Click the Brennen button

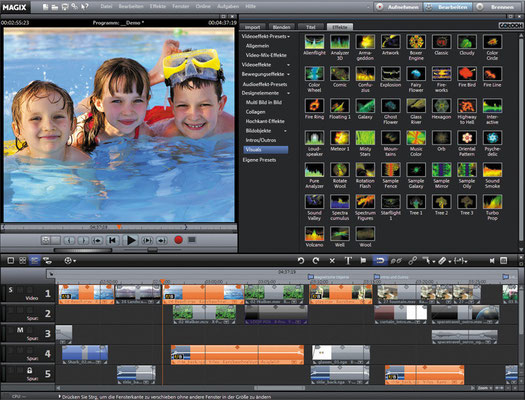tap(498, 7)
